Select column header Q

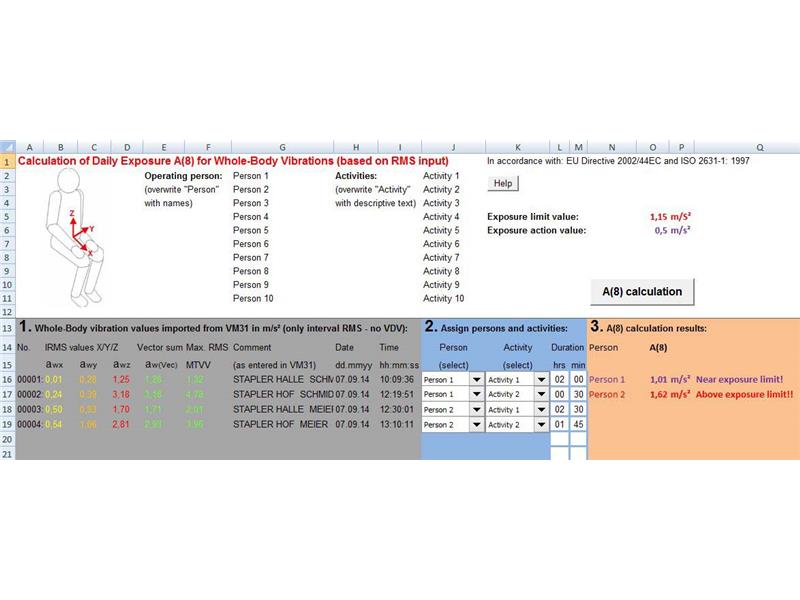click(x=760, y=147)
